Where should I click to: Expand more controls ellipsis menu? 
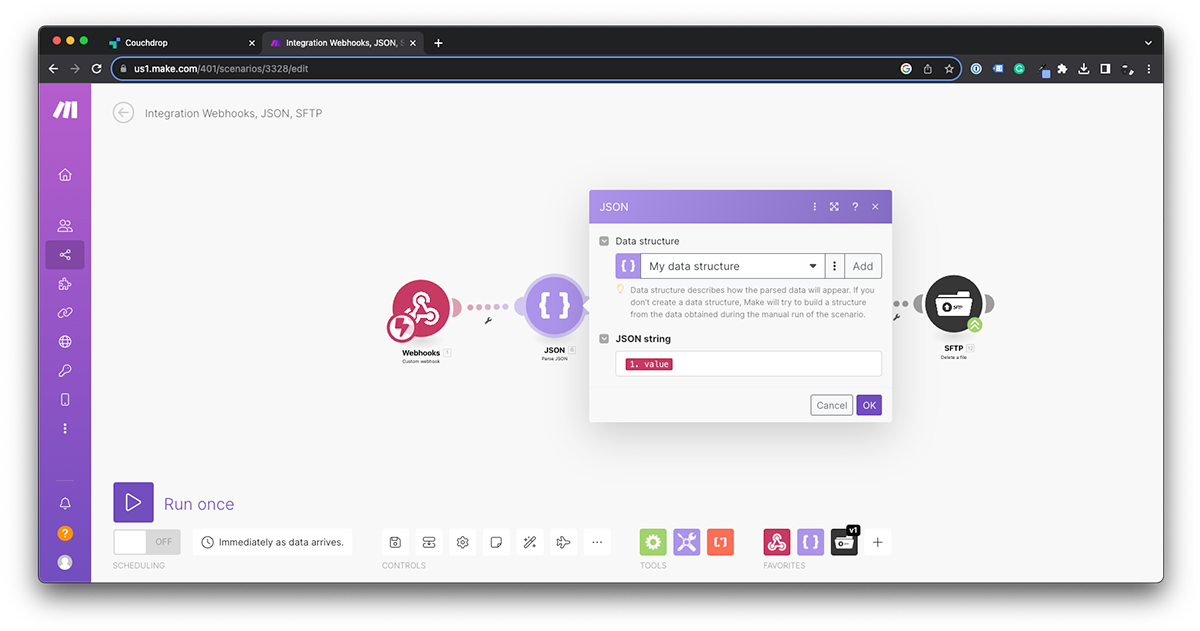point(597,542)
